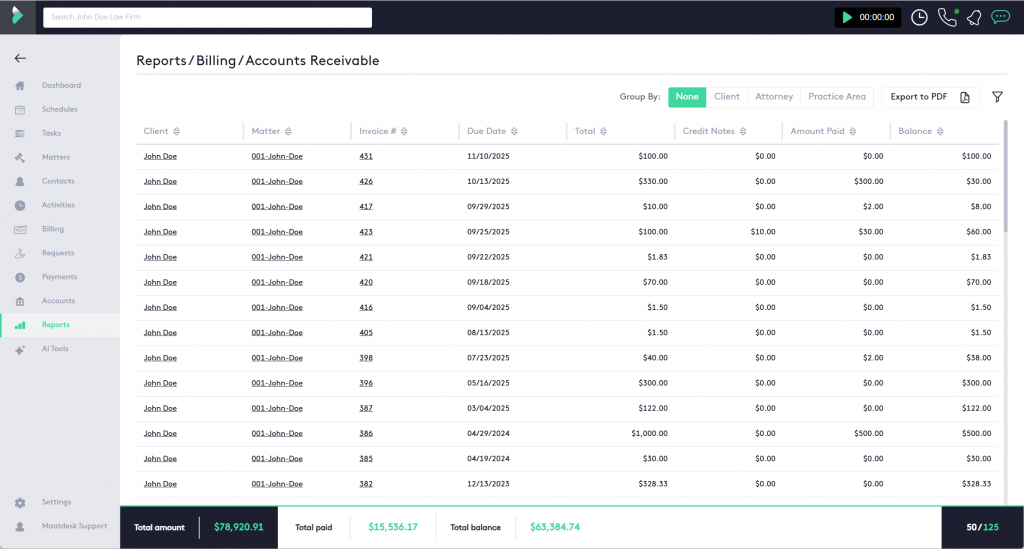The width and height of the screenshot is (1024, 549).
Task: Click the Settings gear icon
Action: coord(20,503)
